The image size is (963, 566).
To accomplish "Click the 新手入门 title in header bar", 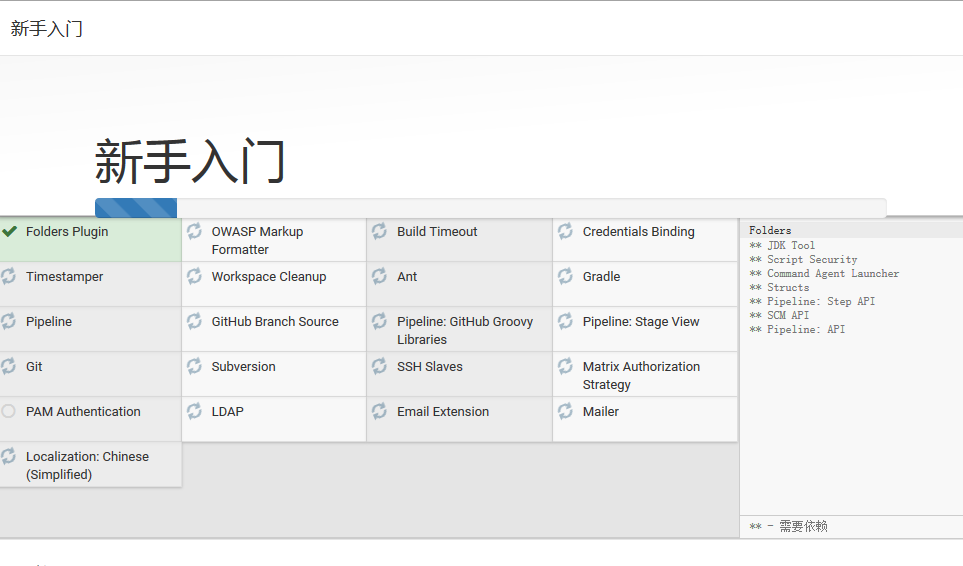I will (x=47, y=28).
